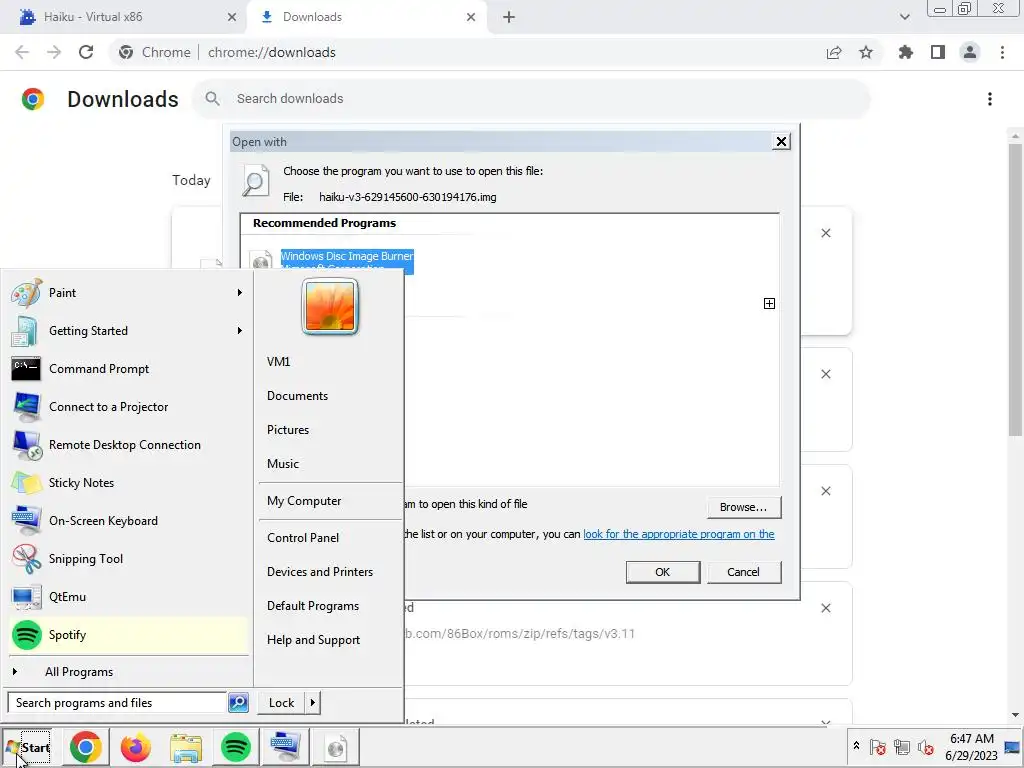This screenshot has width=1024, height=768.
Task: Click the Chrome reload page icon
Action: click(86, 52)
